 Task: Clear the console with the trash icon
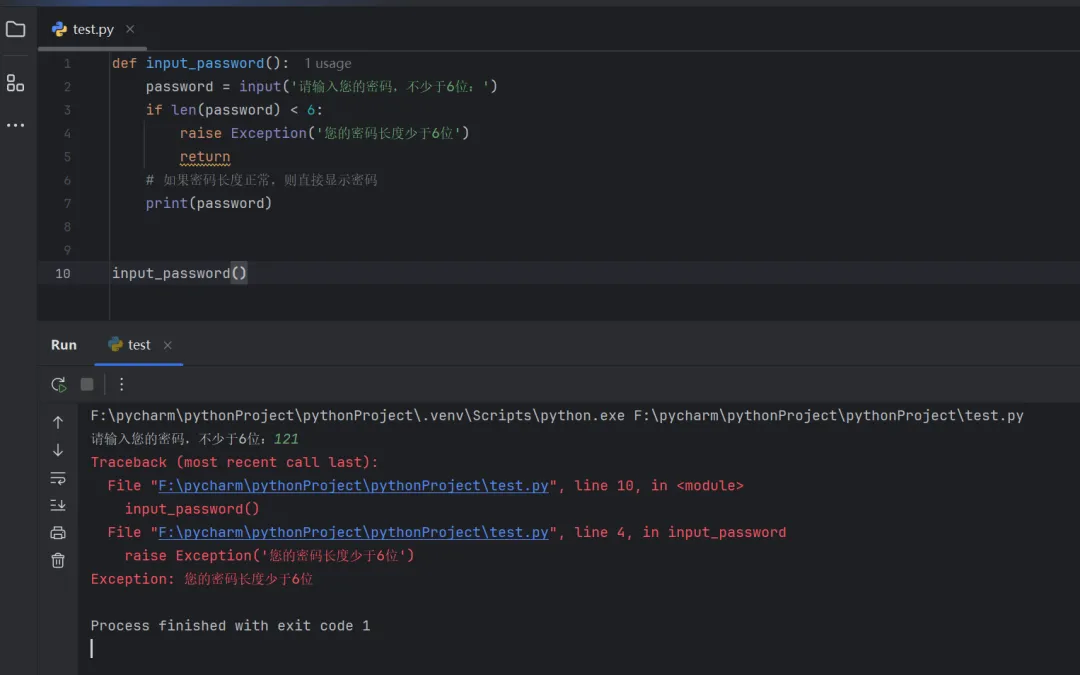[x=58, y=560]
